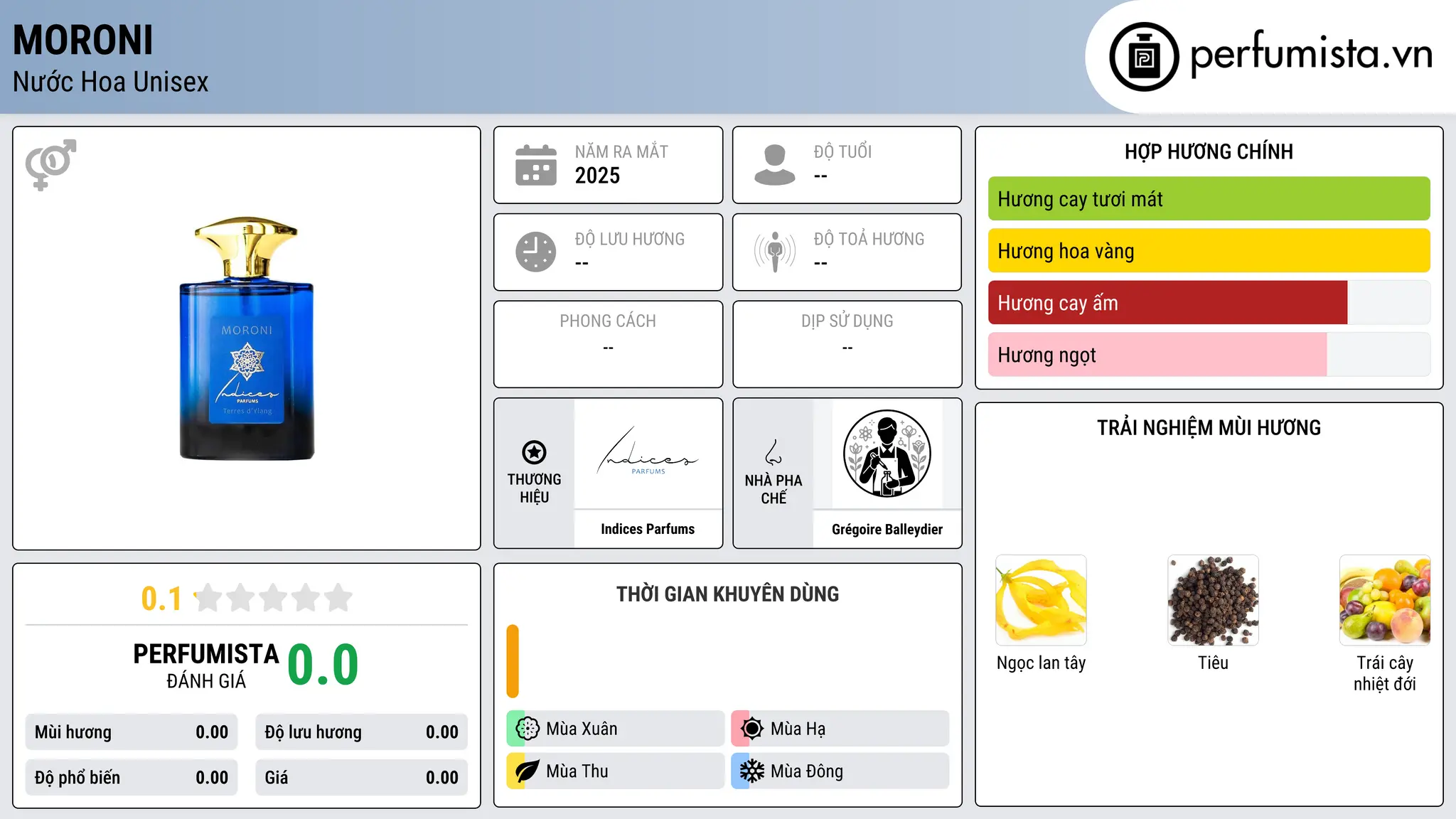This screenshot has height=819, width=1456.
Task: Click the Indices Parfums signature logo
Action: click(648, 452)
